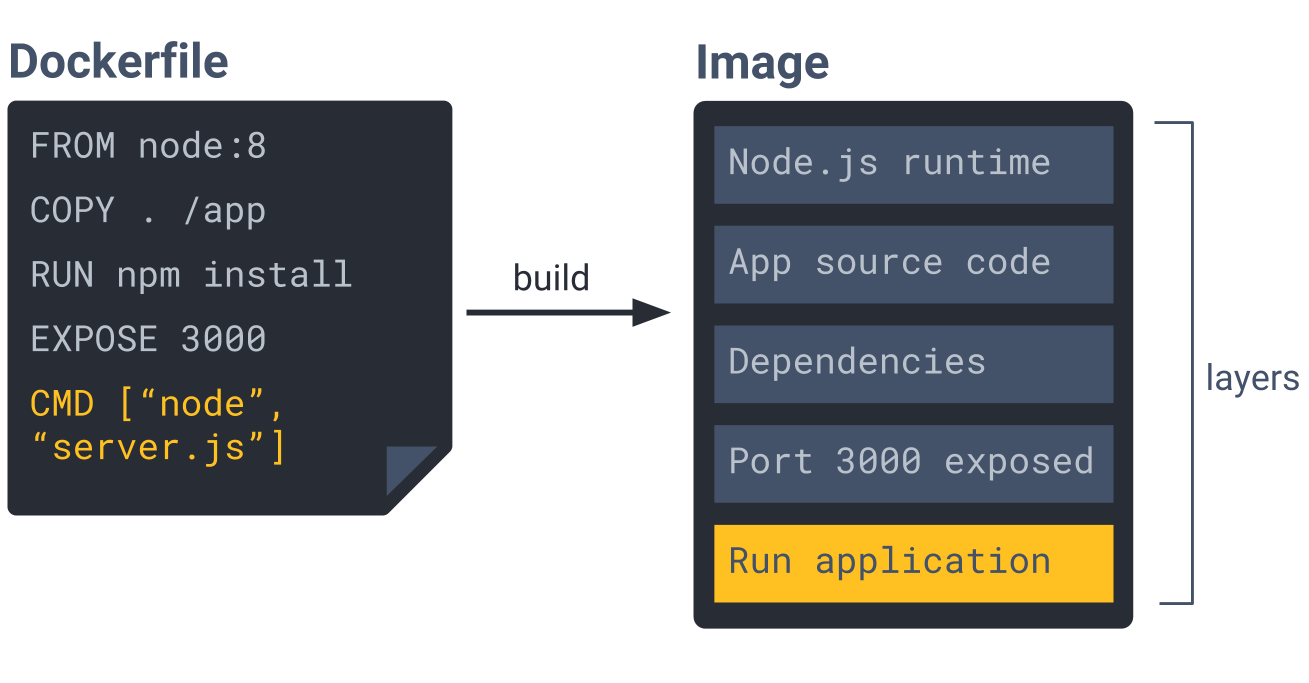Click the App source code layer

coord(913,263)
